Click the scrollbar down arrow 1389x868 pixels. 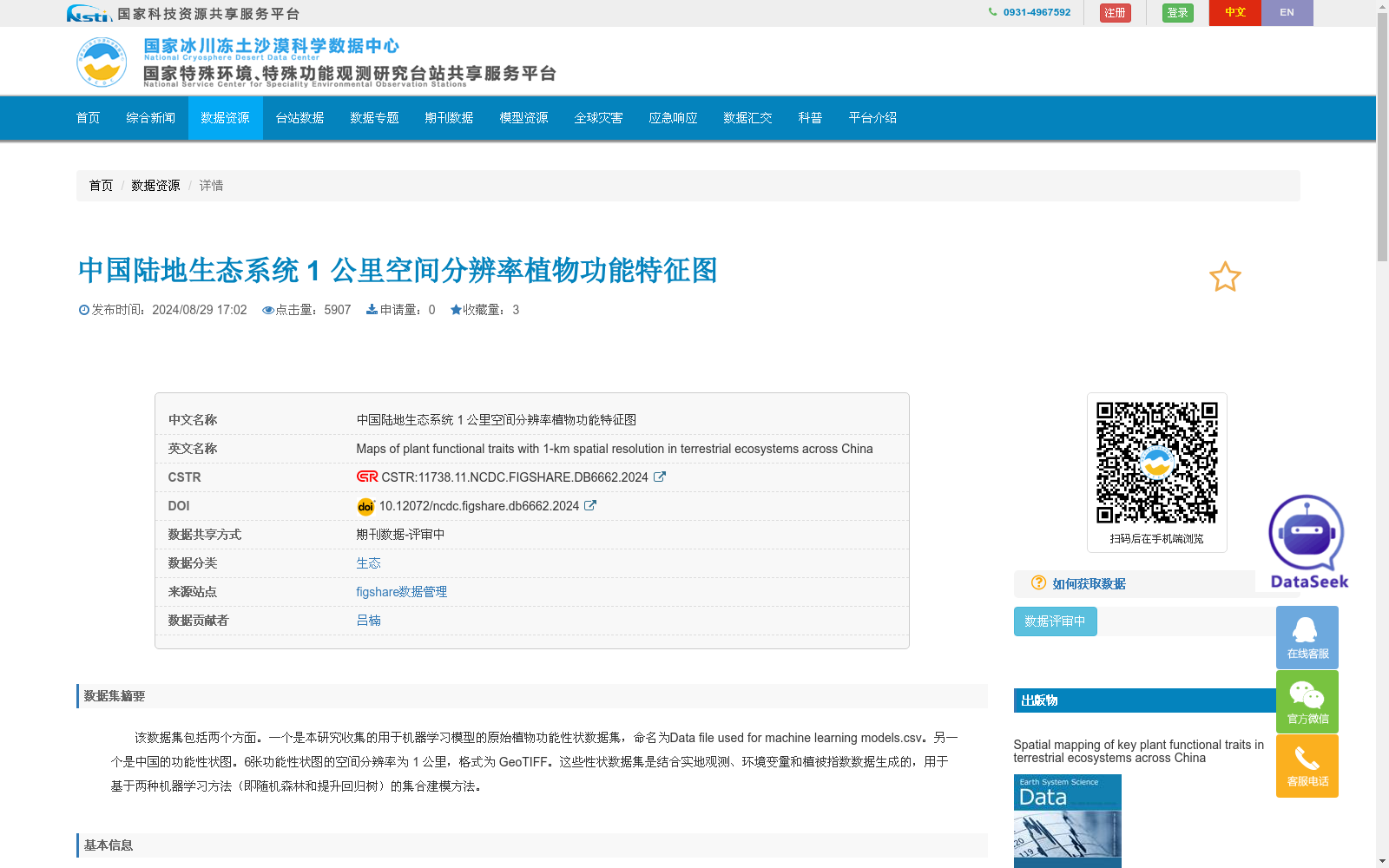pyautogui.click(x=1382, y=861)
